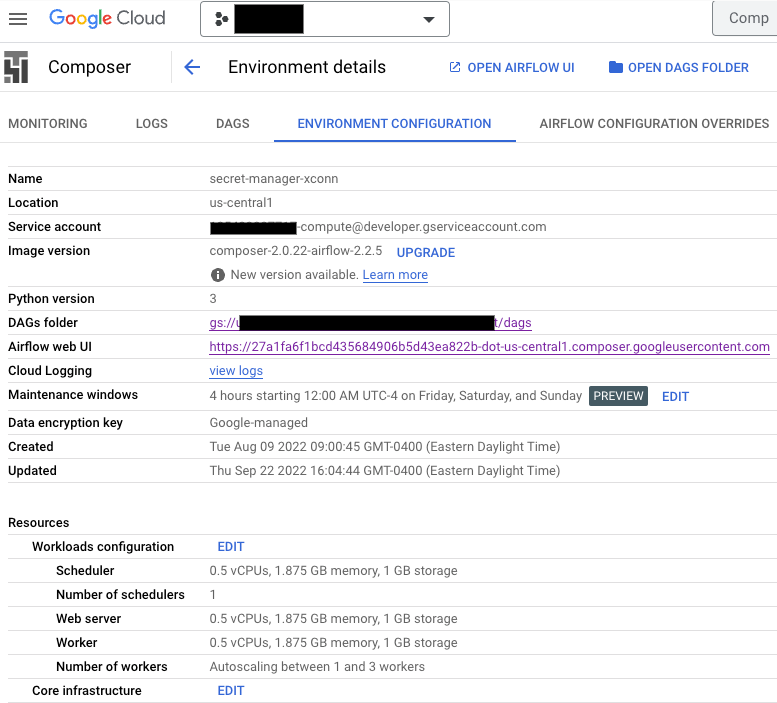Edit Core infrastructure
Screen dimensions: 777x703
231,691
